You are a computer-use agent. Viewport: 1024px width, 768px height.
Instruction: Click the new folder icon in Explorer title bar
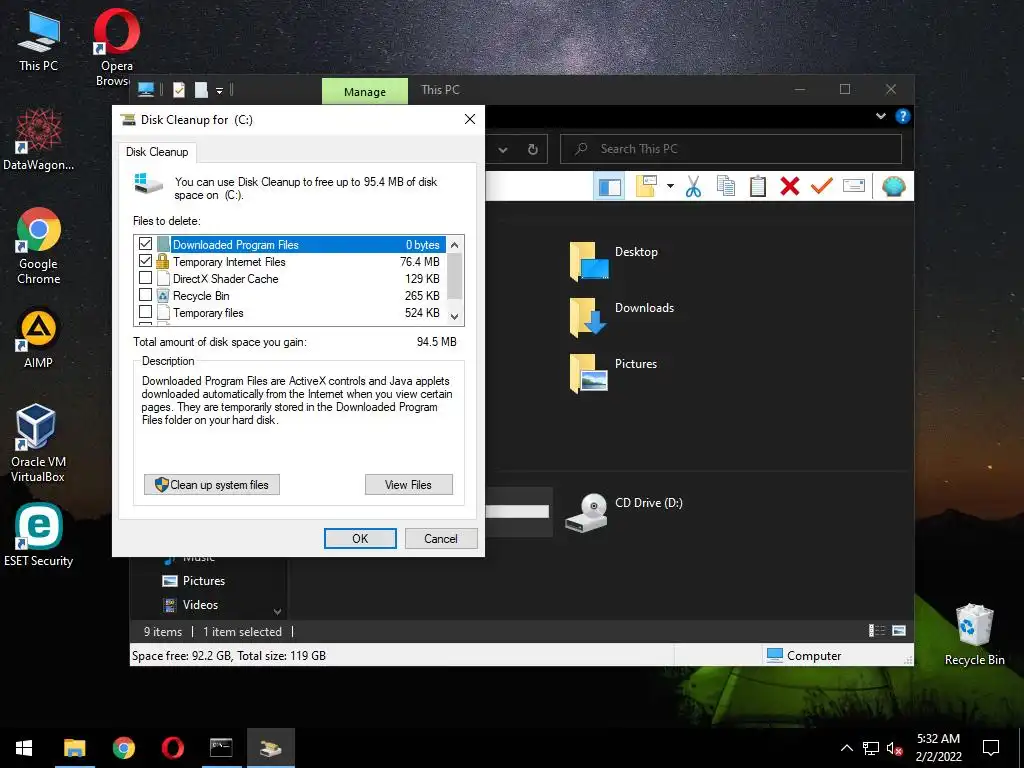(201, 89)
